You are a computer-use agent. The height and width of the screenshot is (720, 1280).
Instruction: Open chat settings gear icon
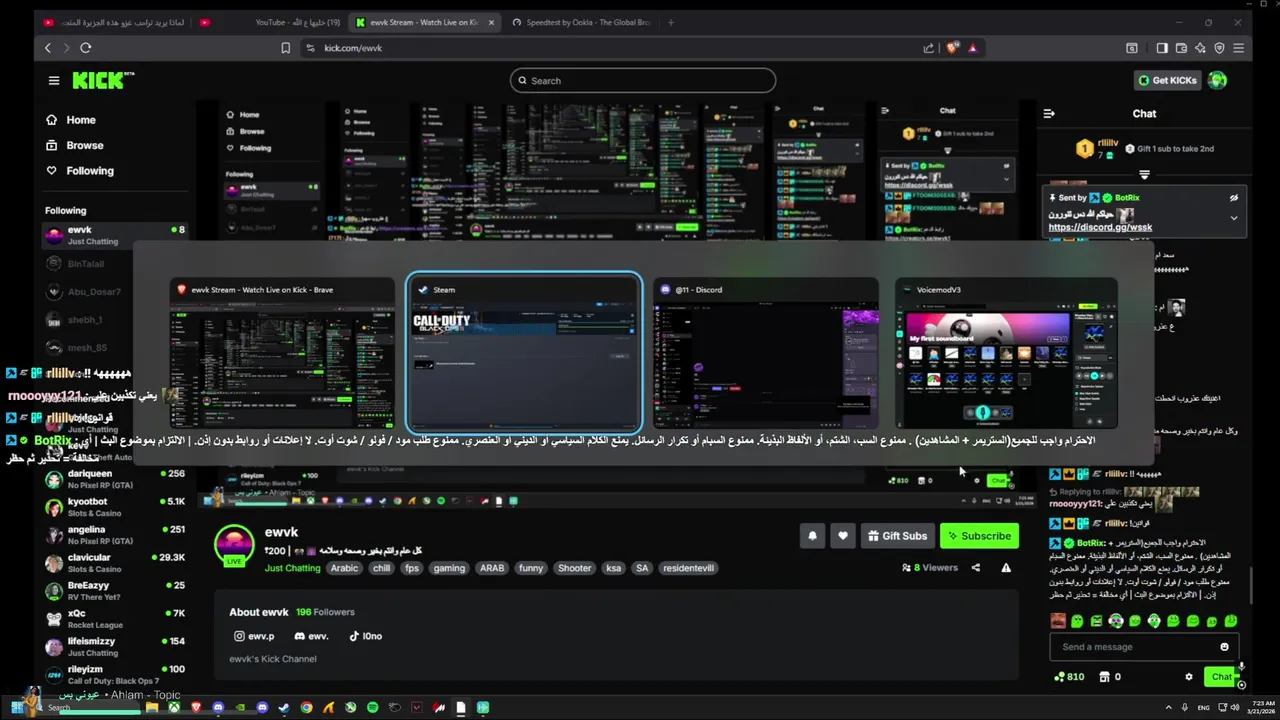pyautogui.click(x=1188, y=677)
